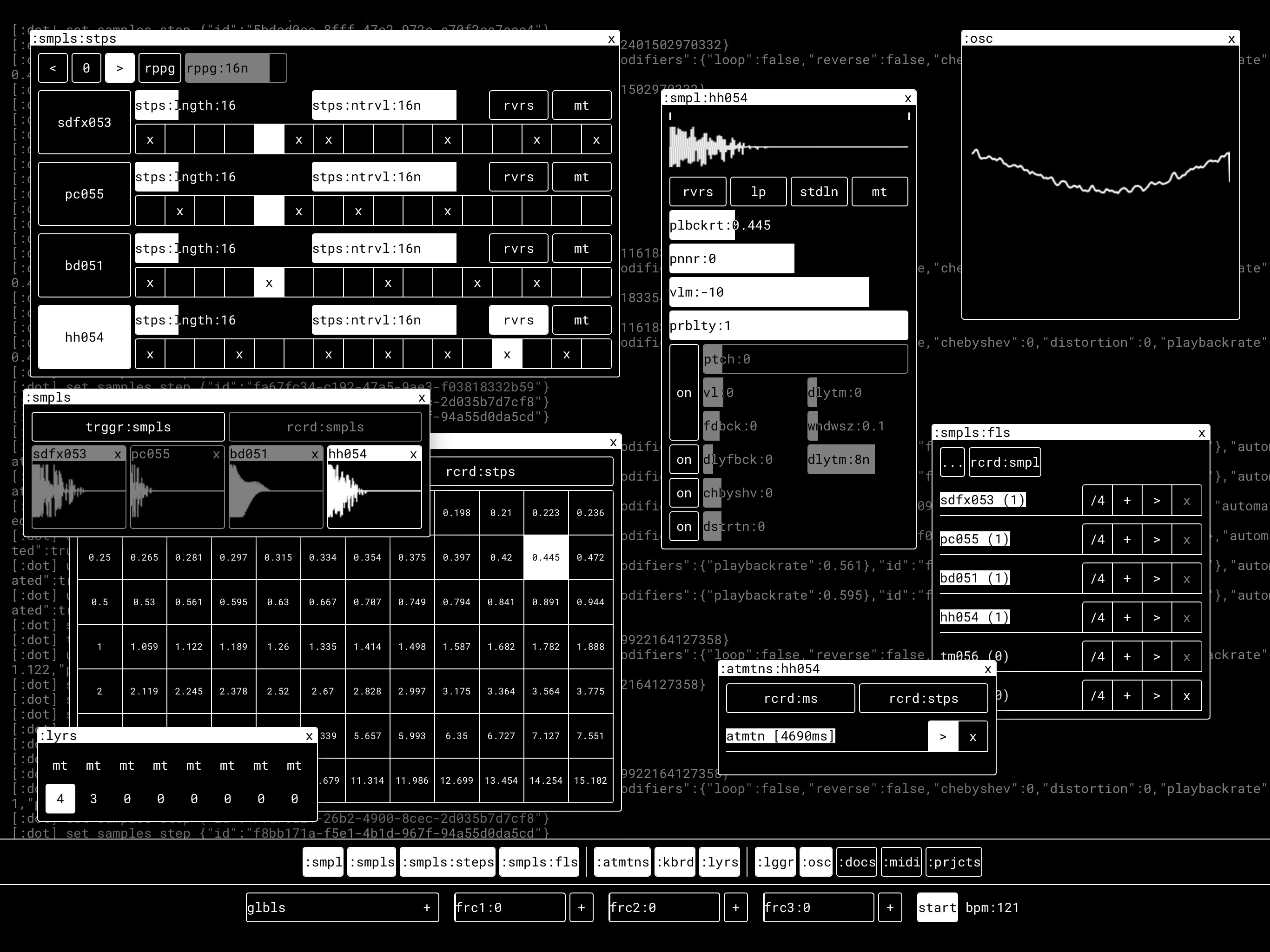Open the :atmtns window tab

[x=622, y=862]
